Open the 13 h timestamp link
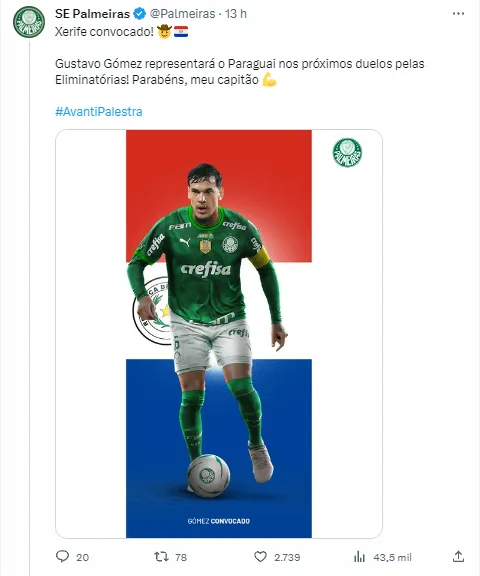 (x=236, y=14)
